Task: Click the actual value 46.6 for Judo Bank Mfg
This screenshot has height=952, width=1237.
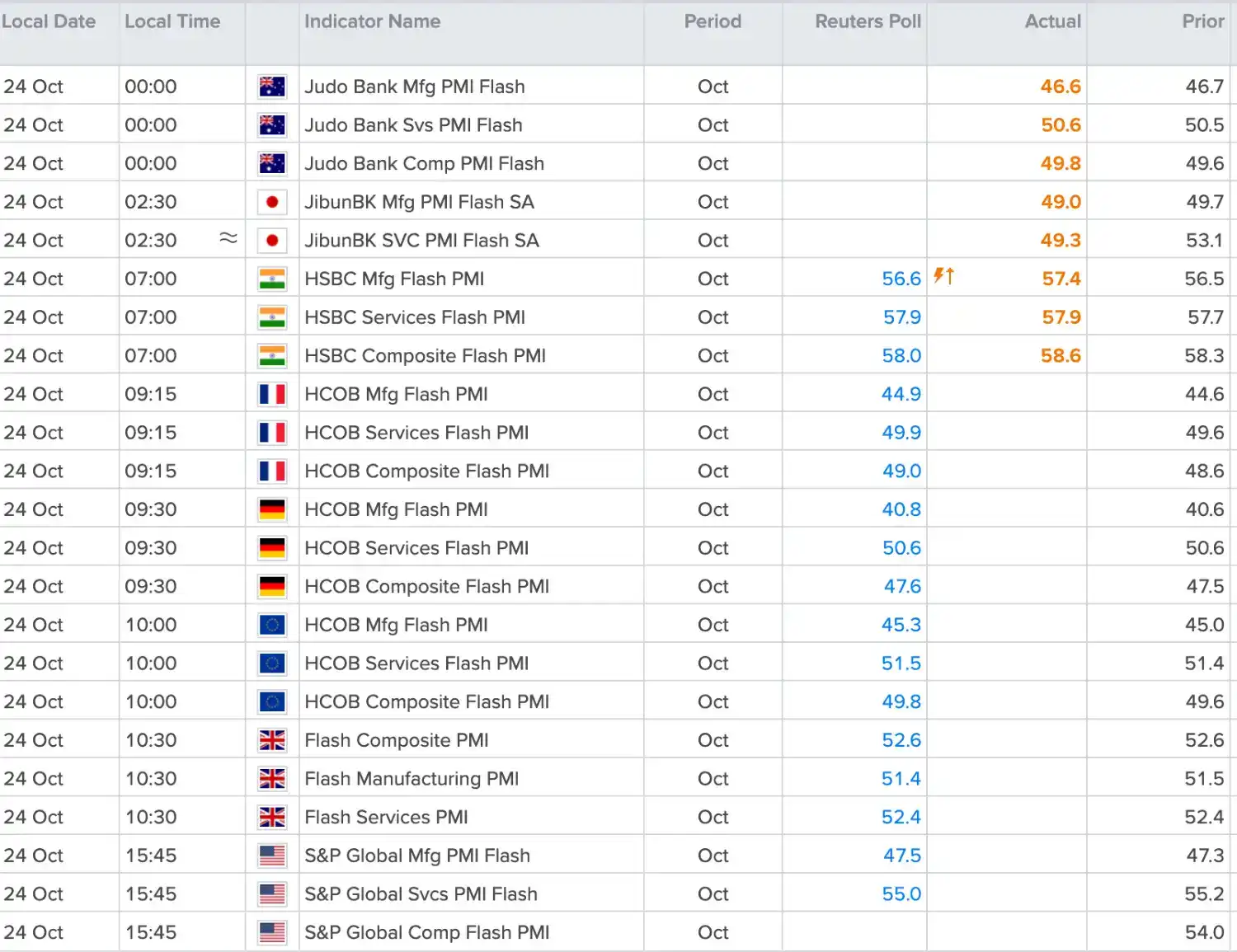Action: [1061, 87]
